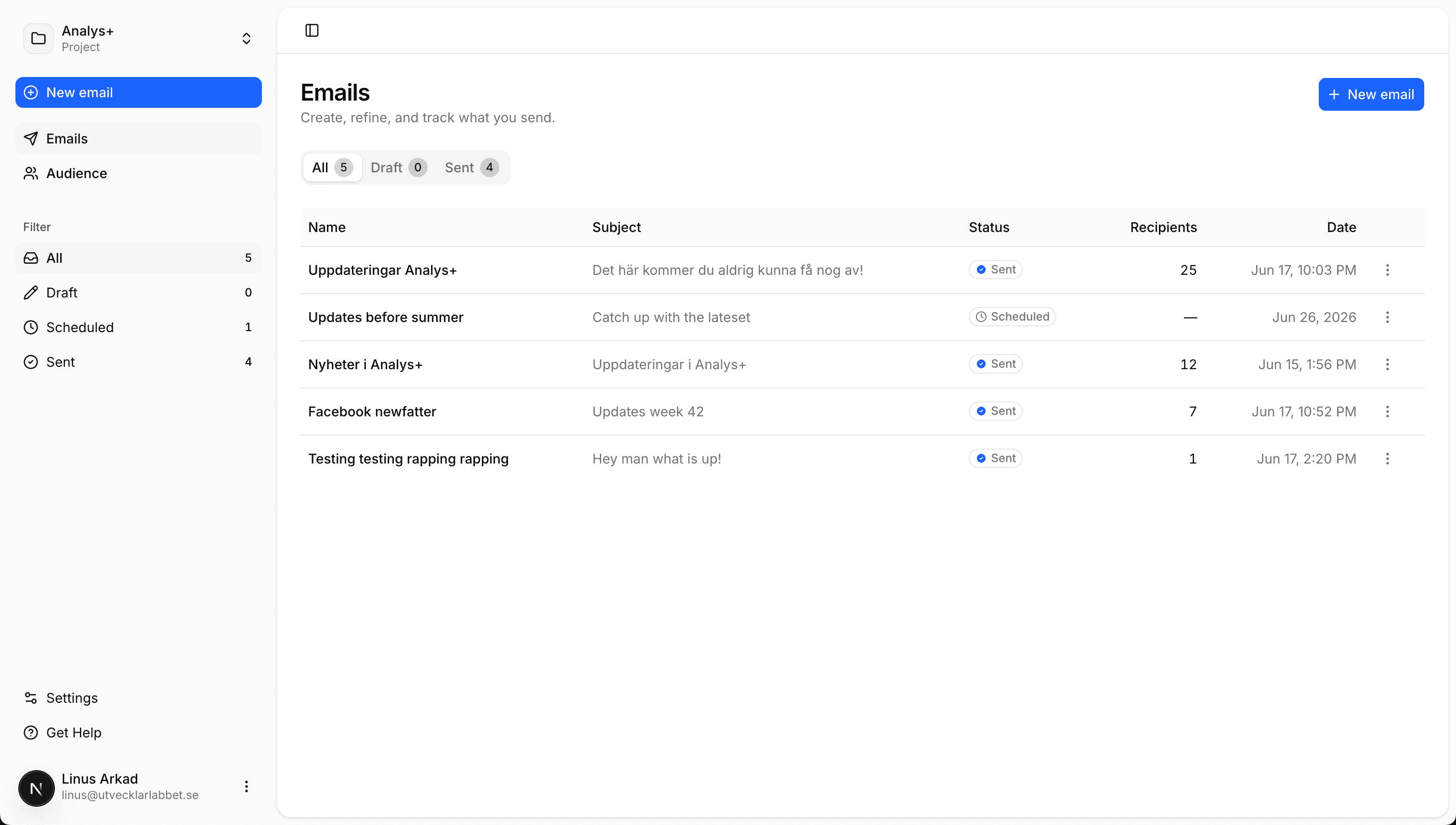Click the Recipients column header

(1163, 227)
